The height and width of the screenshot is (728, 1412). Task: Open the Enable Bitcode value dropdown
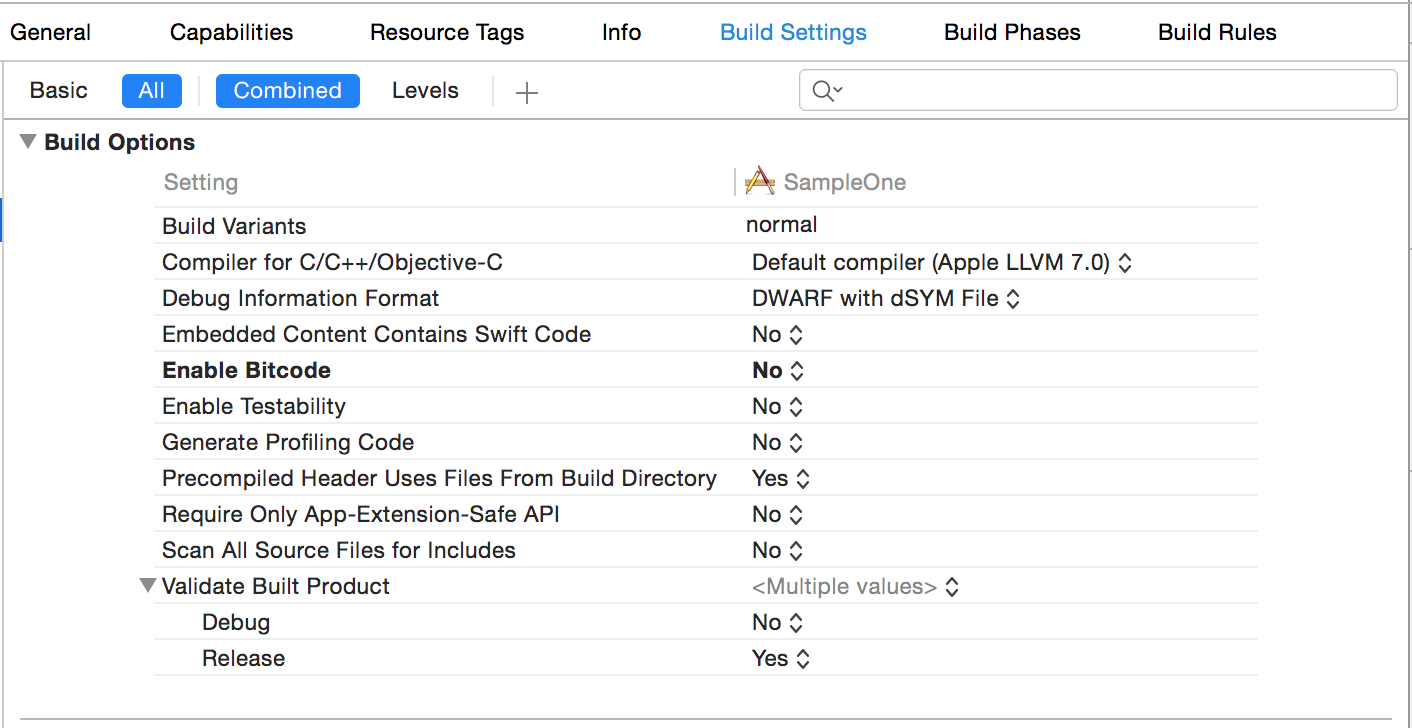coord(778,371)
